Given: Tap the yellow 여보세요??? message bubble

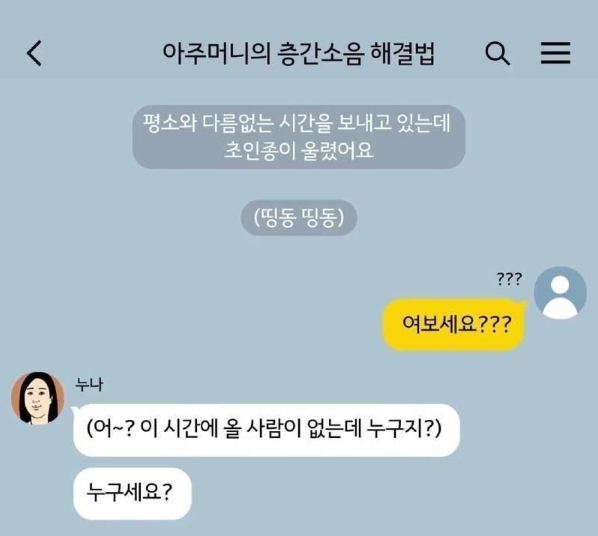Looking at the screenshot, I should (x=453, y=324).
